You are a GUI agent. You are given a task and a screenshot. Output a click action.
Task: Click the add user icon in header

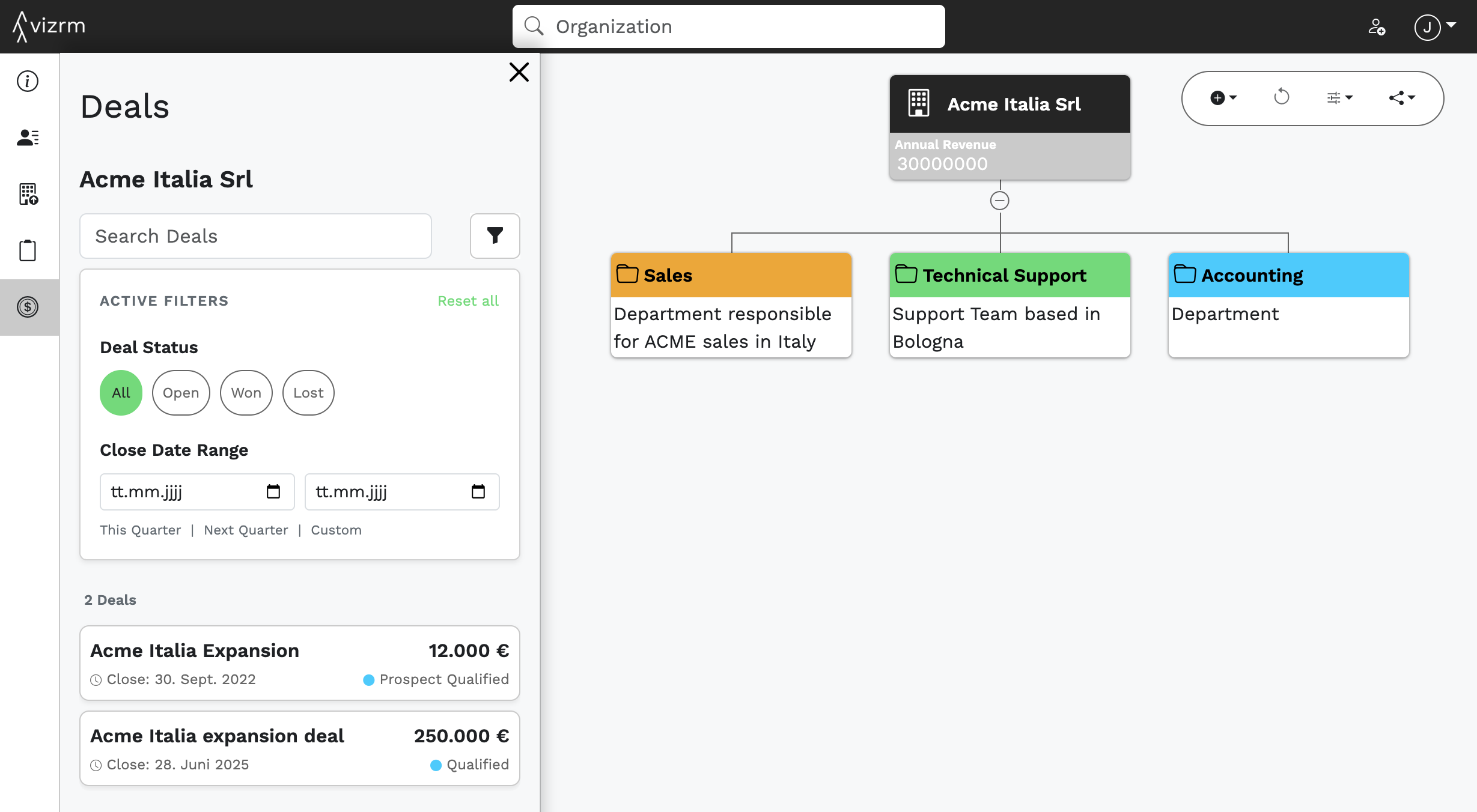pos(1377,27)
